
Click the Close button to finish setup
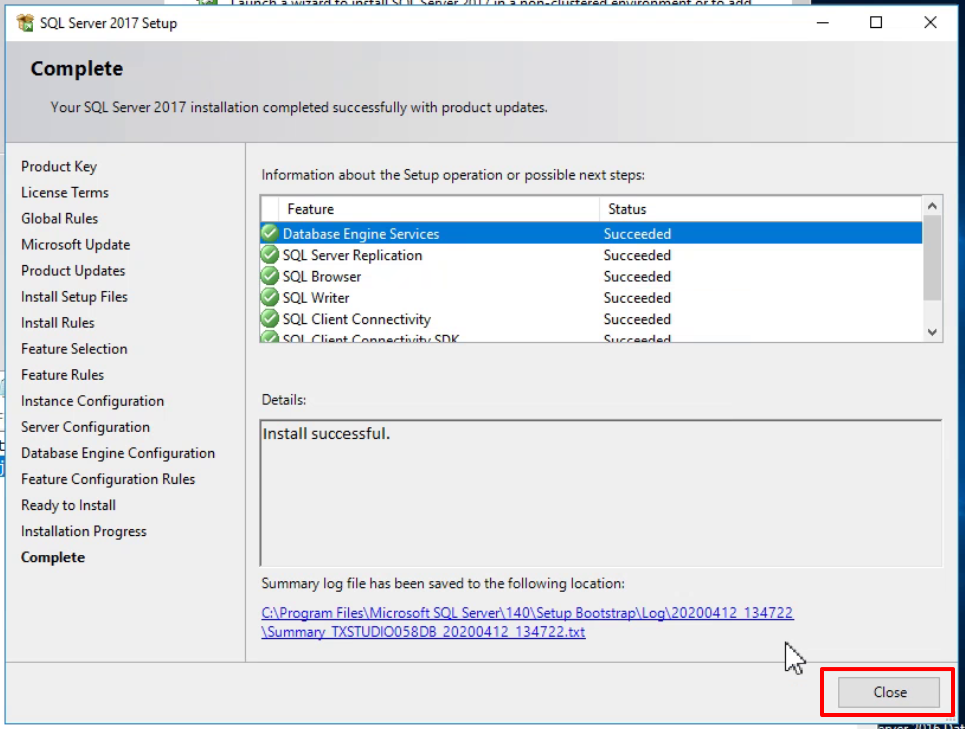(x=889, y=692)
